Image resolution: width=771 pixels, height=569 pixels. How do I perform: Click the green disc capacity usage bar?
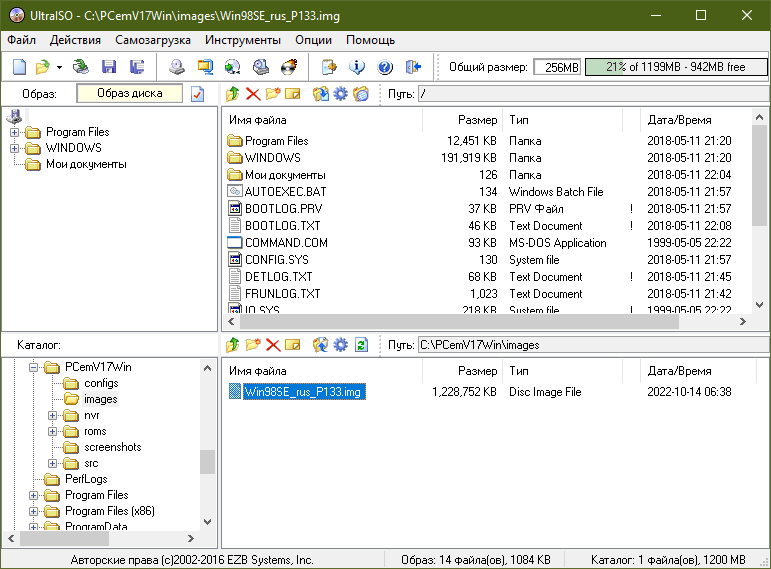pos(674,67)
